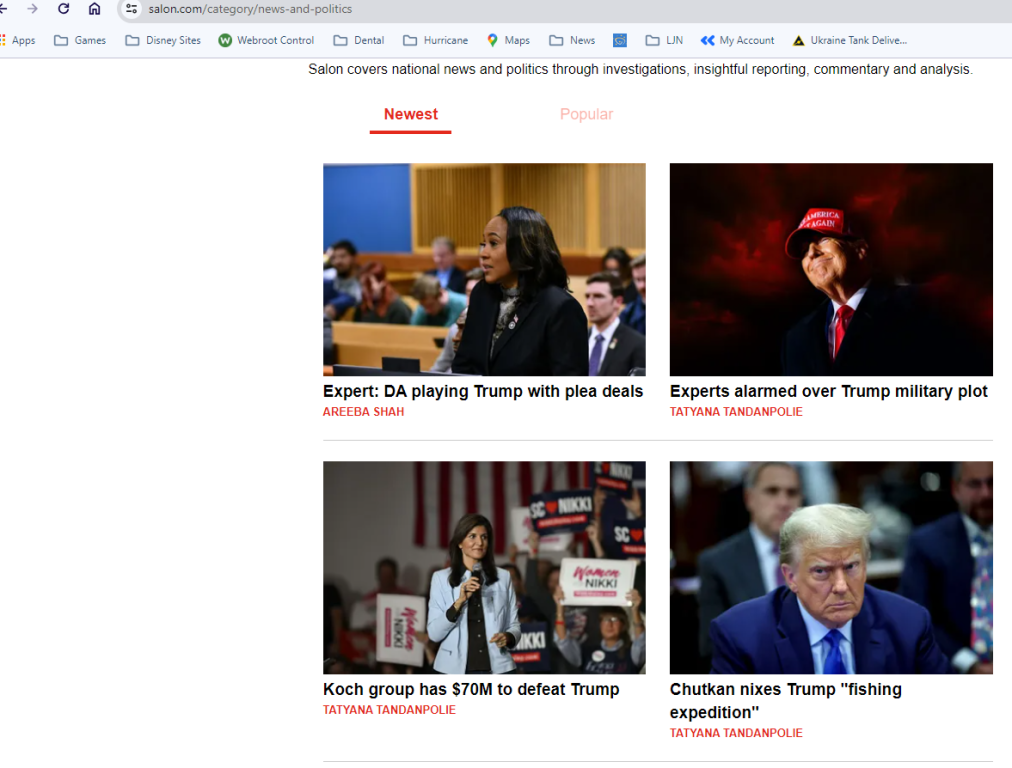The height and width of the screenshot is (768, 1012).
Task: Click the forward navigation arrow
Action: (x=32, y=9)
